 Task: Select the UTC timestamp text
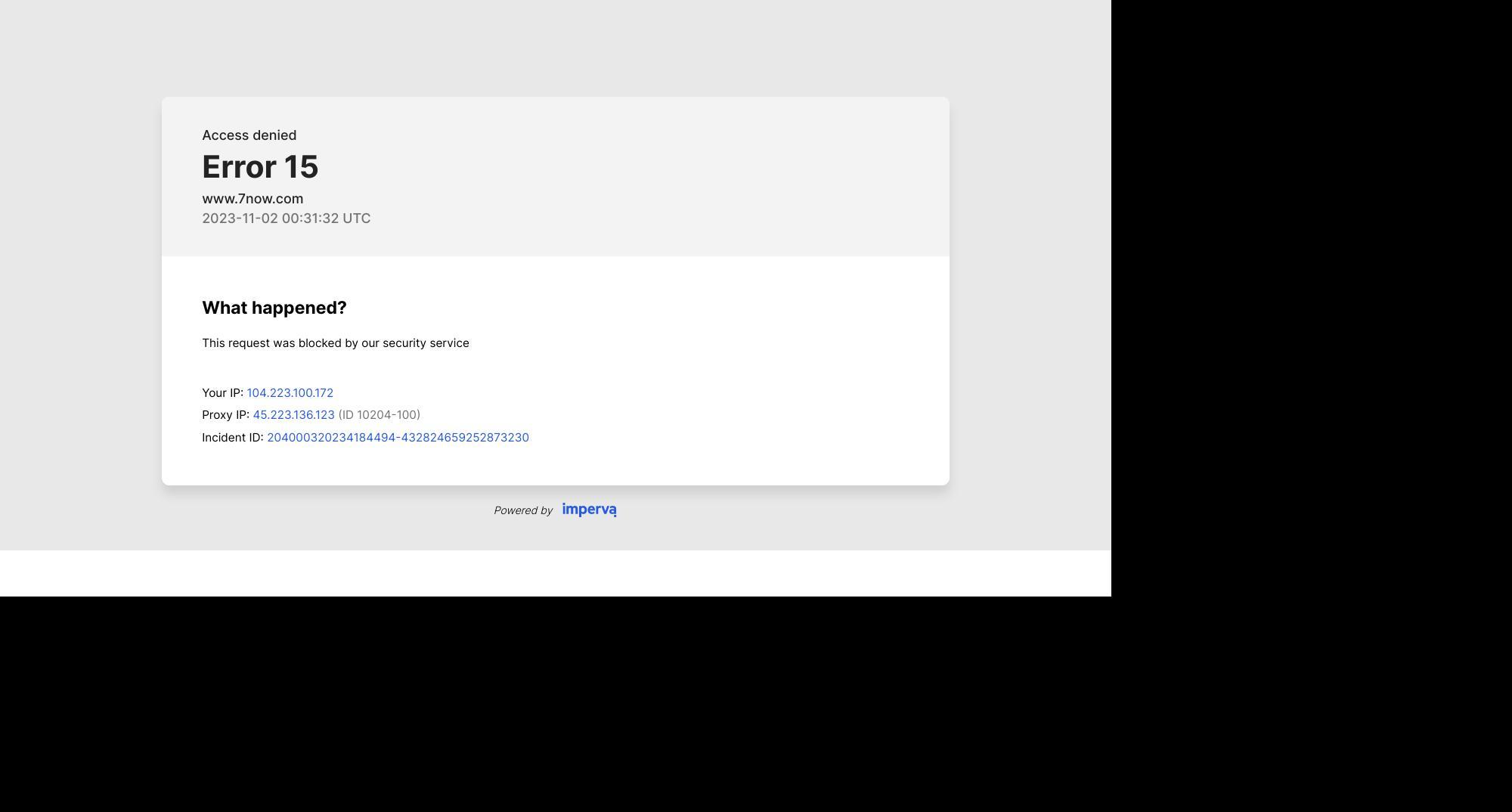[286, 218]
